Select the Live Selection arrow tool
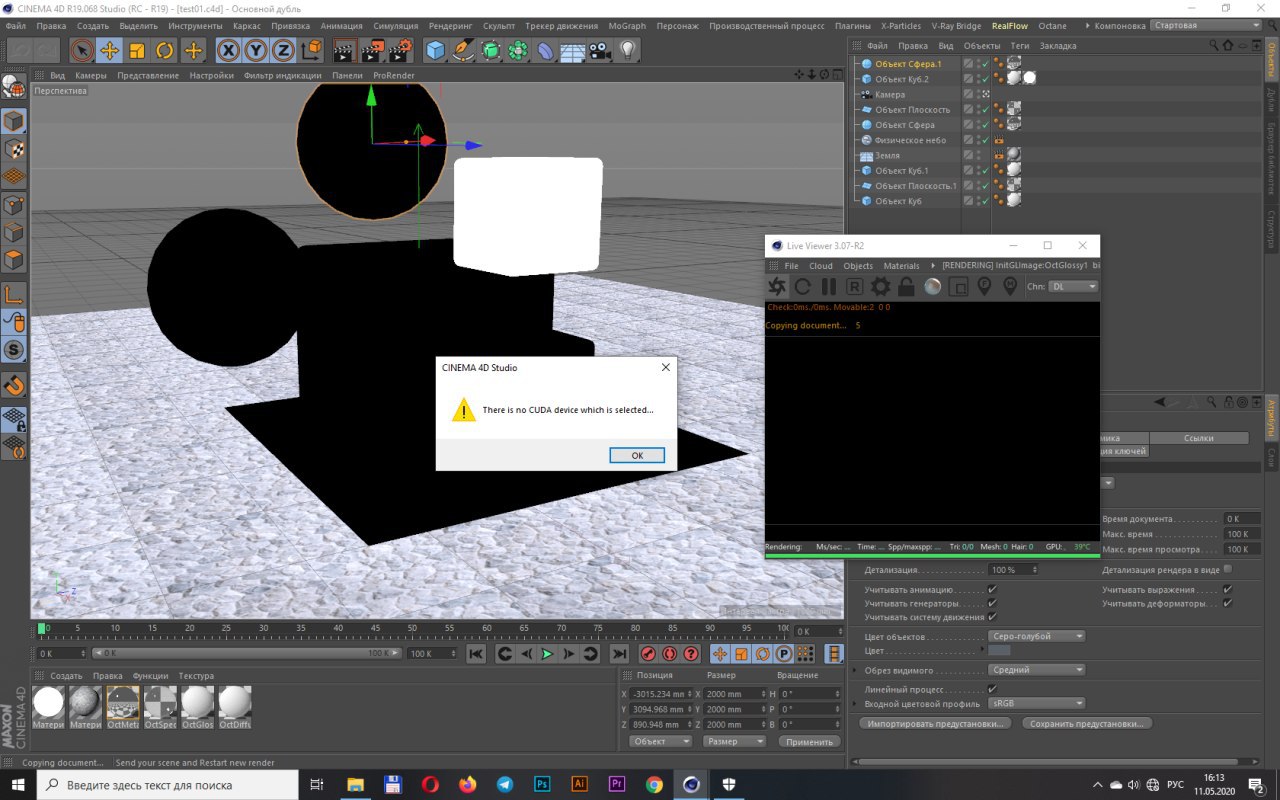 82,50
